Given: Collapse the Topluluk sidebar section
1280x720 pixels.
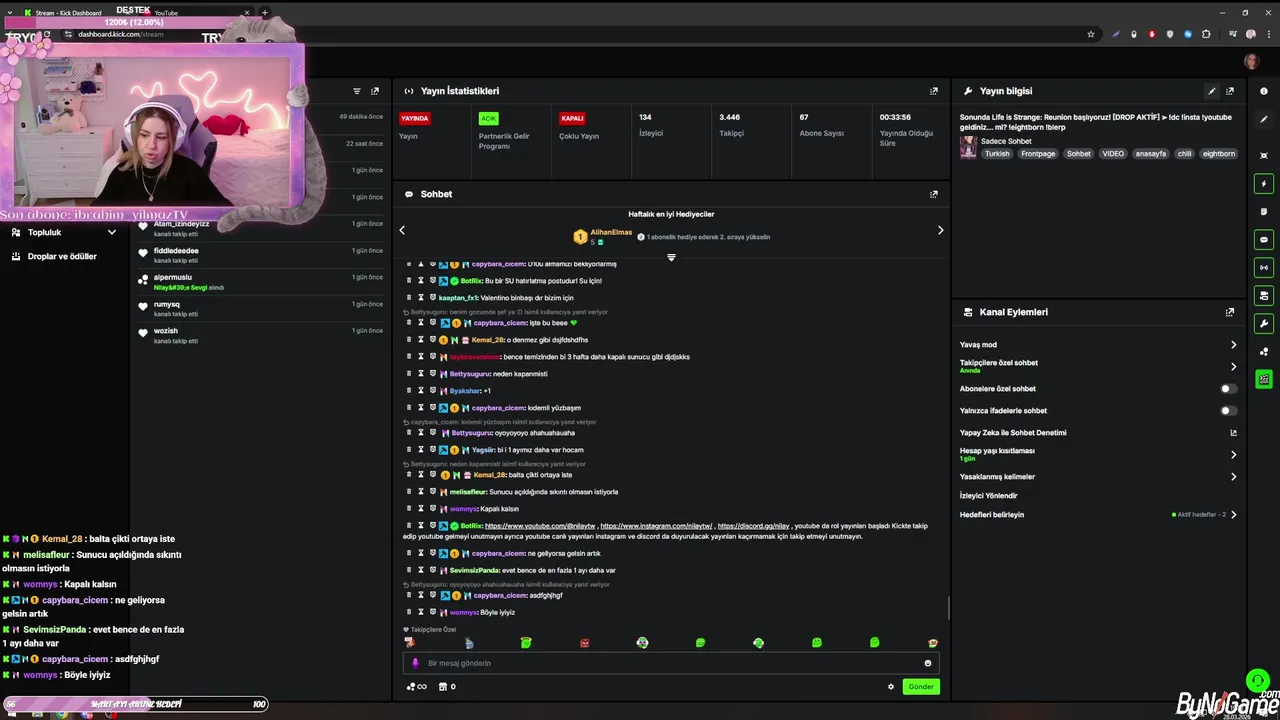Looking at the screenshot, I should (111, 232).
